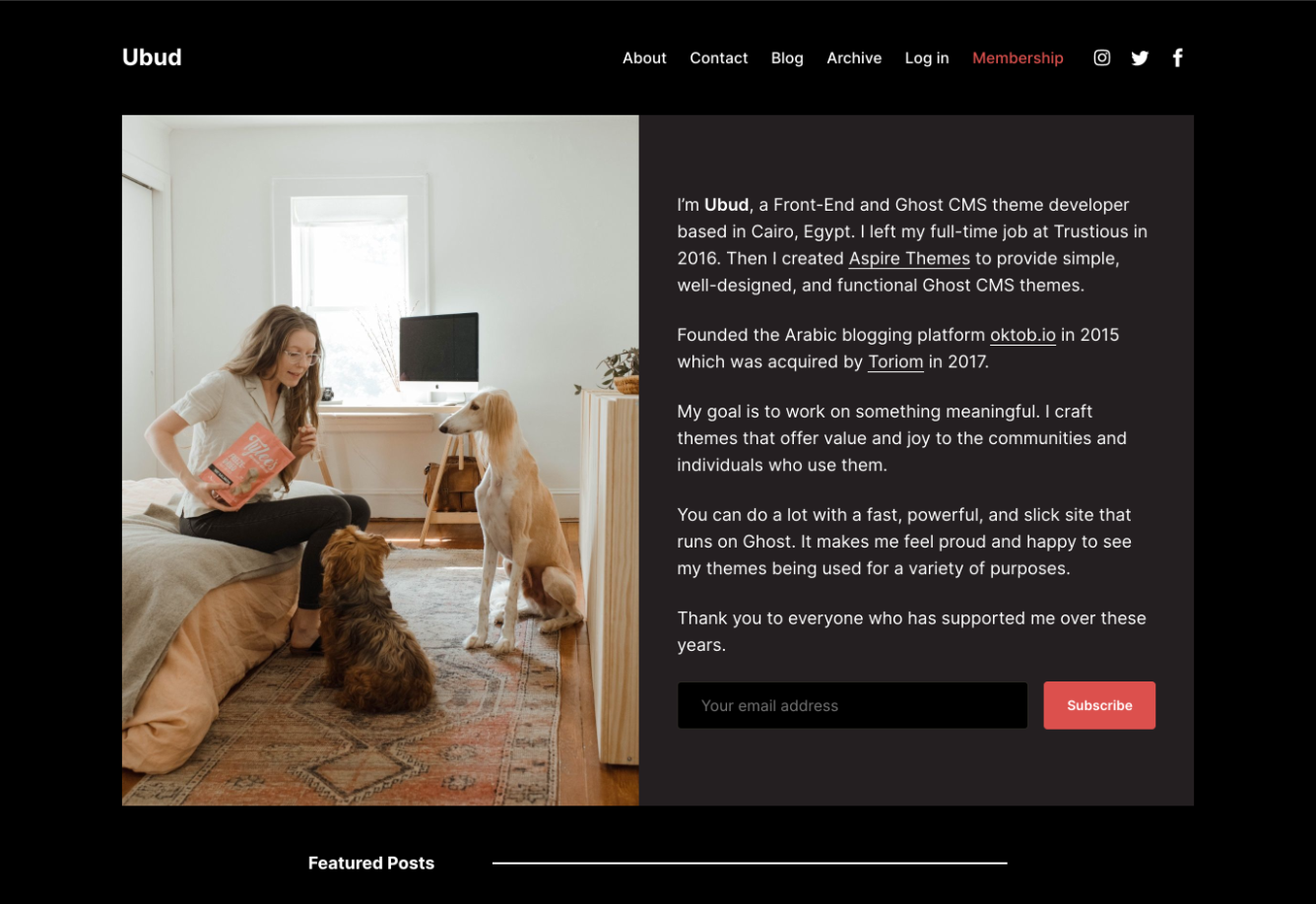Open the oktob.io link
1316x904 pixels.
click(1022, 335)
